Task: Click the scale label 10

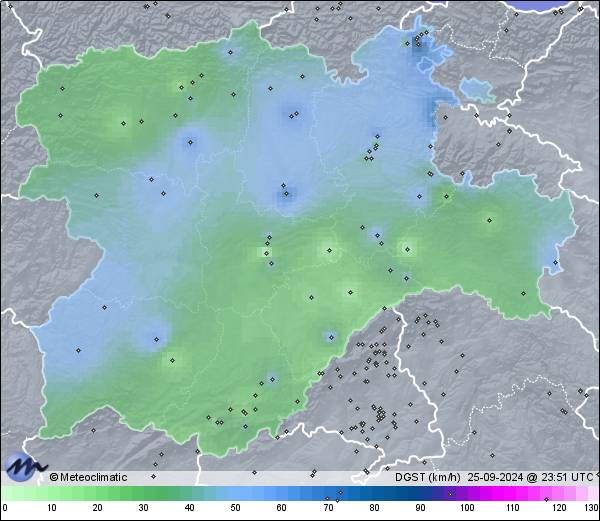Action: (52, 508)
